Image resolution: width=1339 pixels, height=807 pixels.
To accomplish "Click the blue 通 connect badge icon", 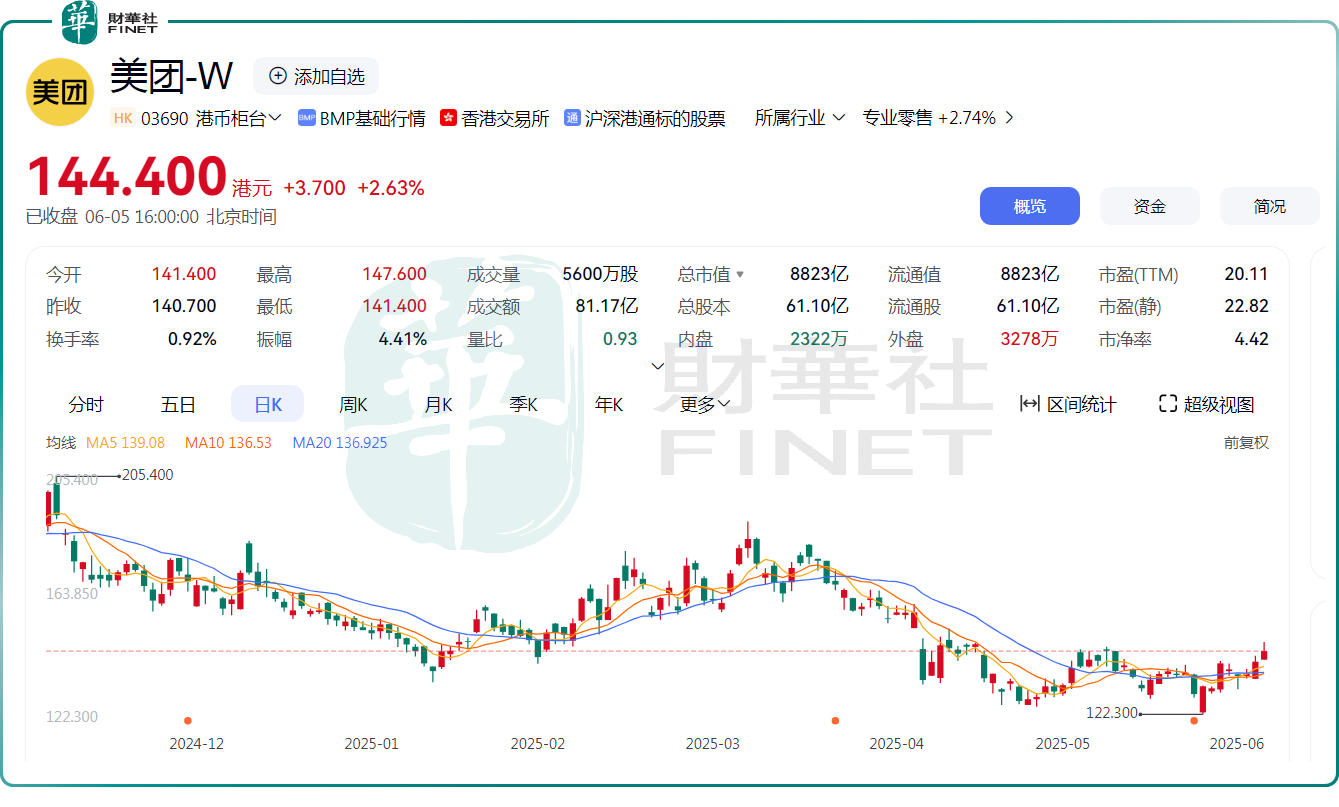I will tap(572, 118).
